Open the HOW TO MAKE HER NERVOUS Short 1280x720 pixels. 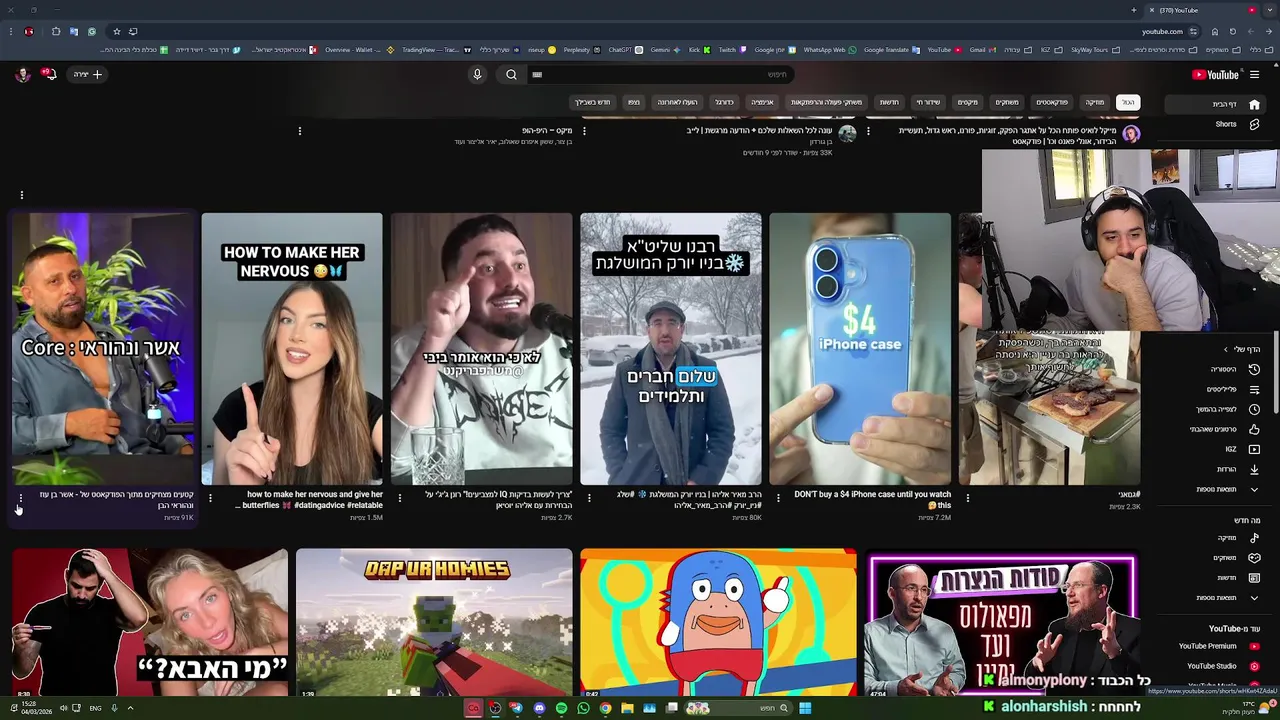coord(292,348)
